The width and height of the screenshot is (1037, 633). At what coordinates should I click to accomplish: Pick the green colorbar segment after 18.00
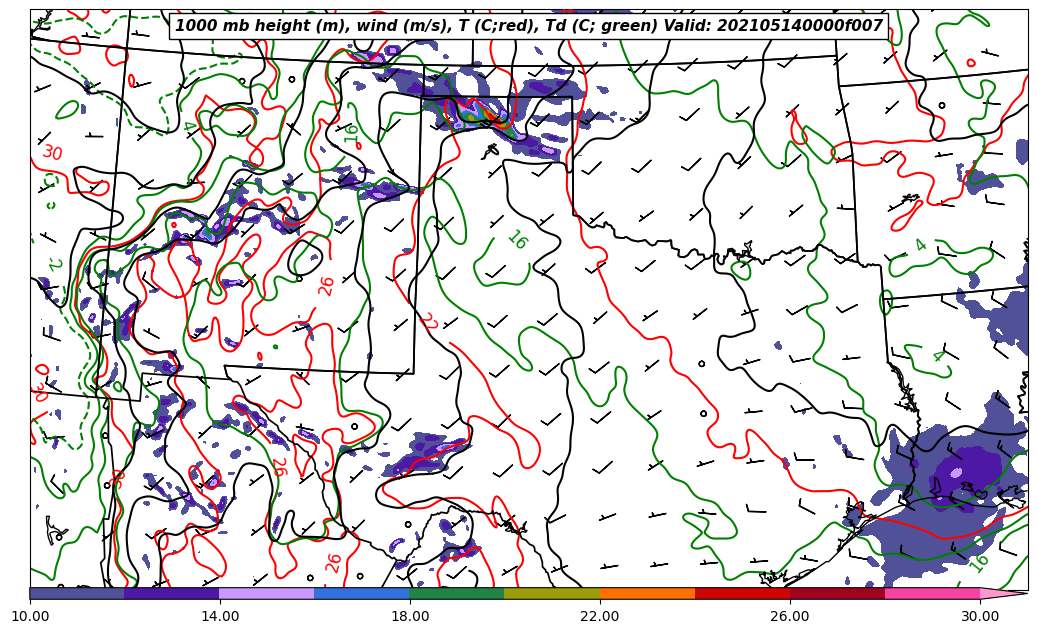457,593
